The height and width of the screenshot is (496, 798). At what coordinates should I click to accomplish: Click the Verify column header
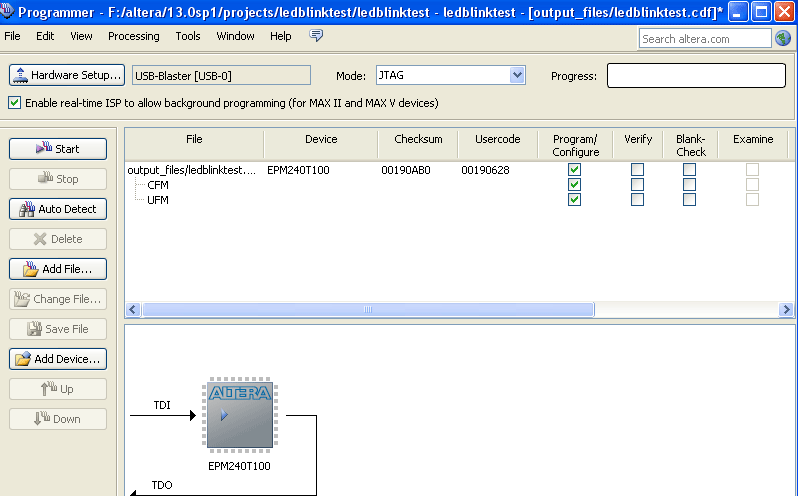tap(637, 144)
